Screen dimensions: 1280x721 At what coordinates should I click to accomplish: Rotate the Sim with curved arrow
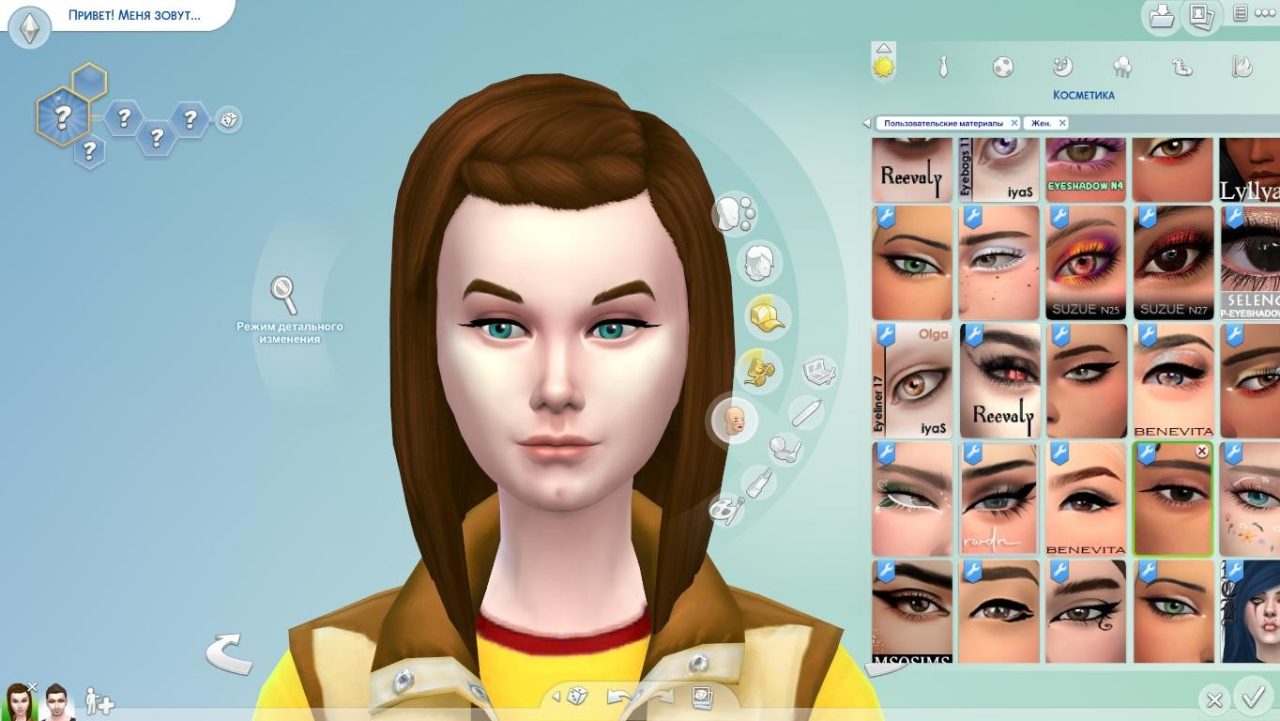point(228,654)
